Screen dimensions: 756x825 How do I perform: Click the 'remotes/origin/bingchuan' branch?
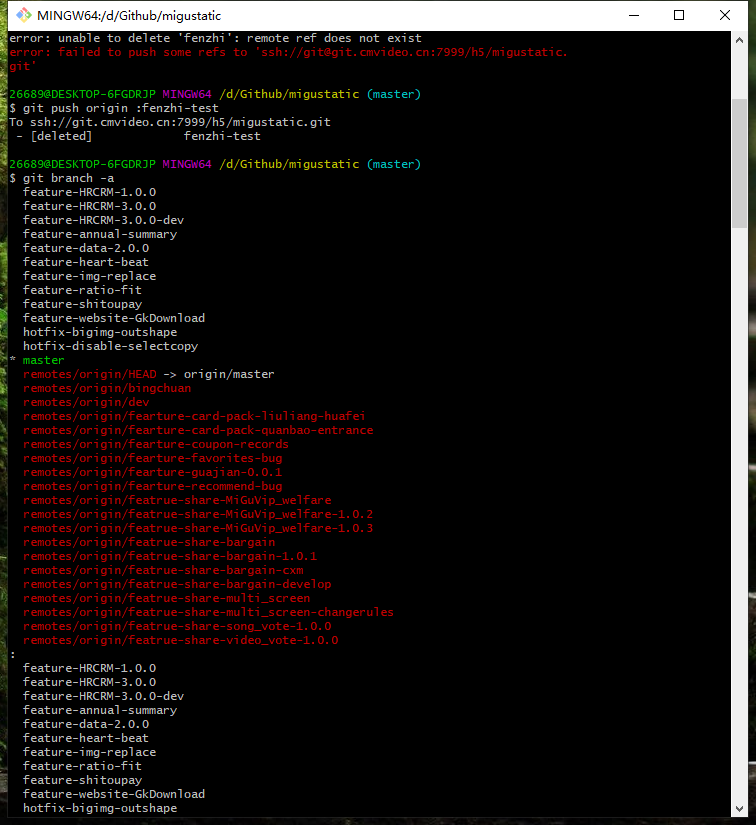[x=107, y=388]
